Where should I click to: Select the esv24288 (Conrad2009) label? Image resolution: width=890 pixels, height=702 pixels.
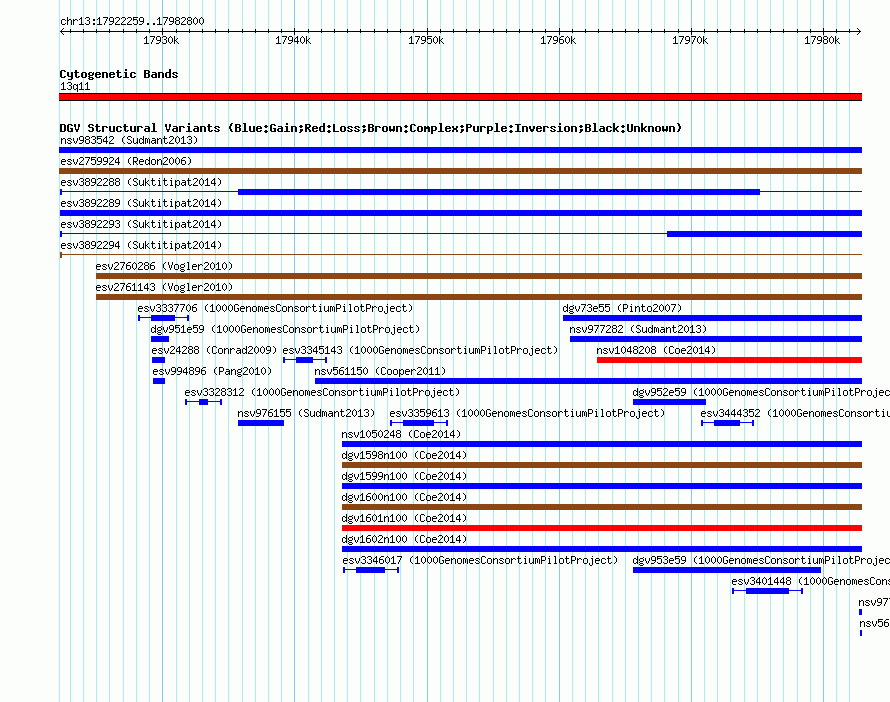(x=214, y=350)
